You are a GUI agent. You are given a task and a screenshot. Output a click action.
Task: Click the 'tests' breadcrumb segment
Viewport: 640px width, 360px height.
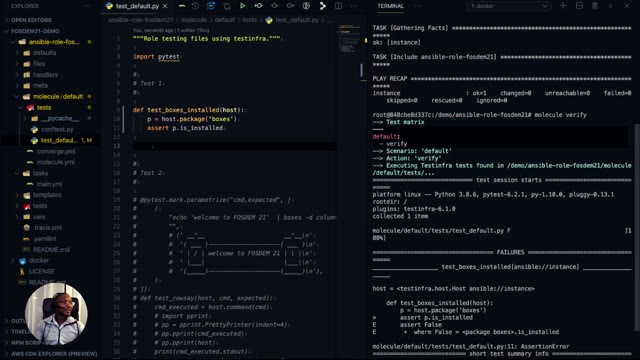249,20
